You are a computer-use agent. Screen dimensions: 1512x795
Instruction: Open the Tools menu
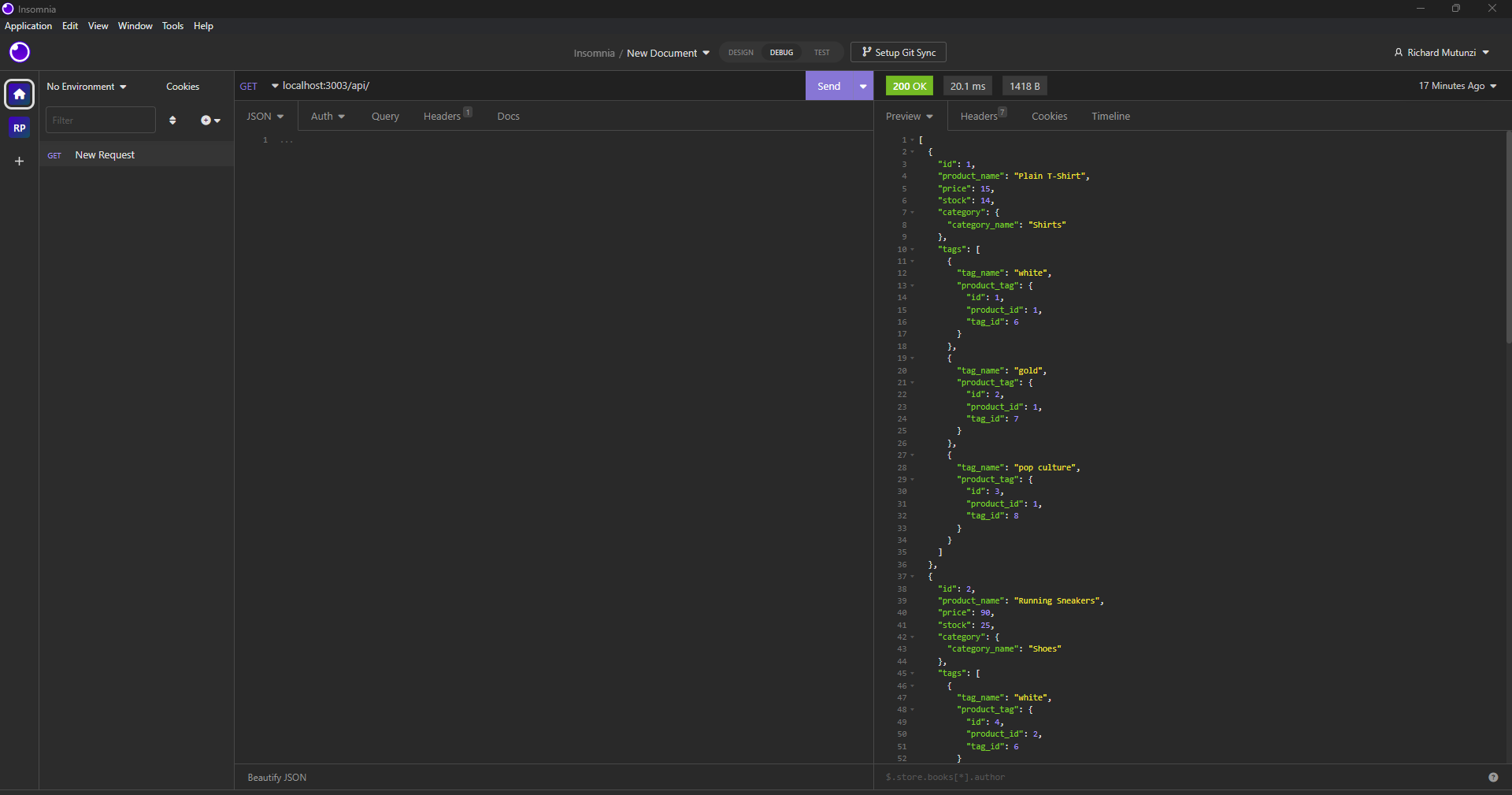172,25
